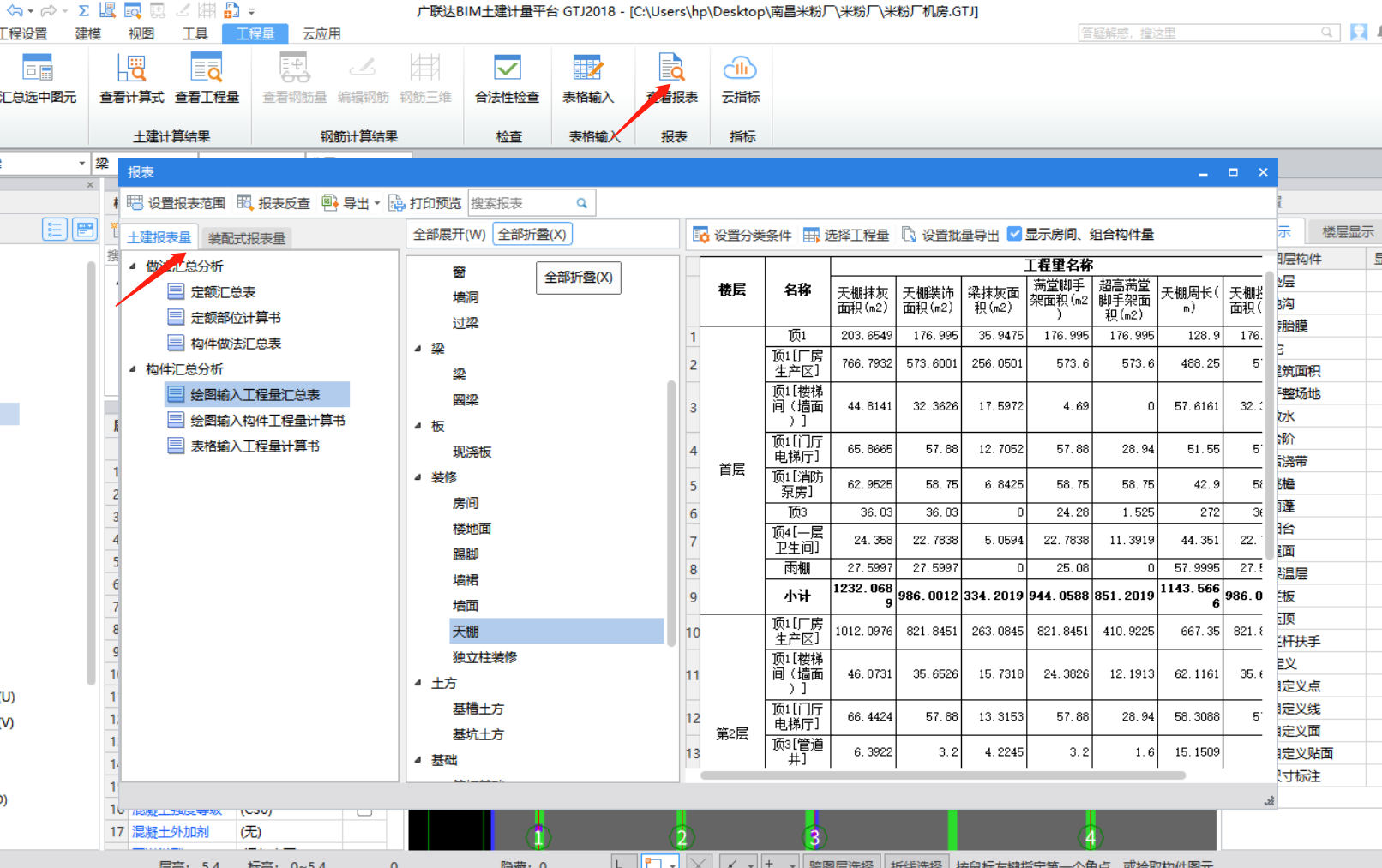The width and height of the screenshot is (1382, 868).
Task: Click 报表反查 toolbar button
Action: pyautogui.click(x=274, y=203)
